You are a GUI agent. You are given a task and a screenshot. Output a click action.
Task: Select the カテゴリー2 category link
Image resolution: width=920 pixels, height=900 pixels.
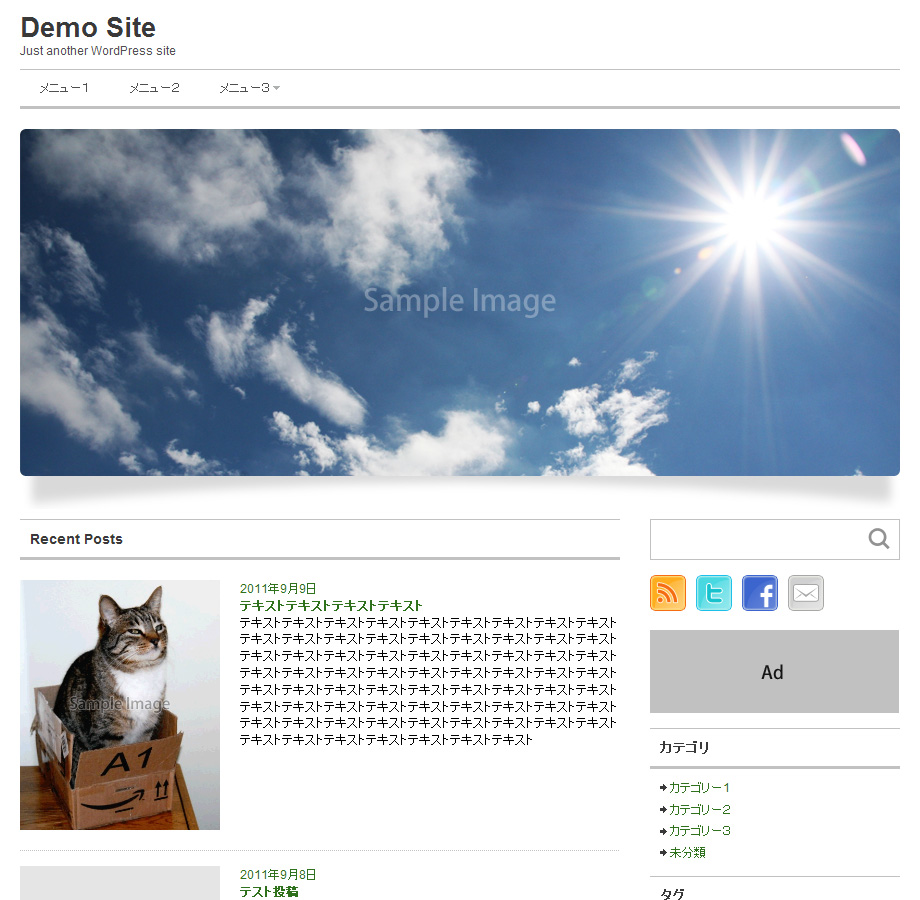click(699, 809)
